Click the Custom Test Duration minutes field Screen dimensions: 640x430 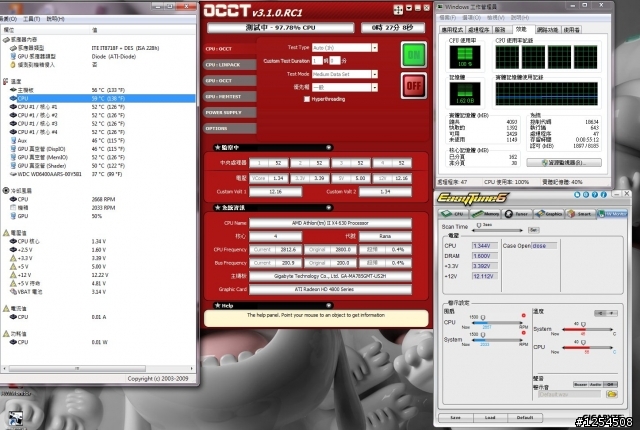[335, 60]
